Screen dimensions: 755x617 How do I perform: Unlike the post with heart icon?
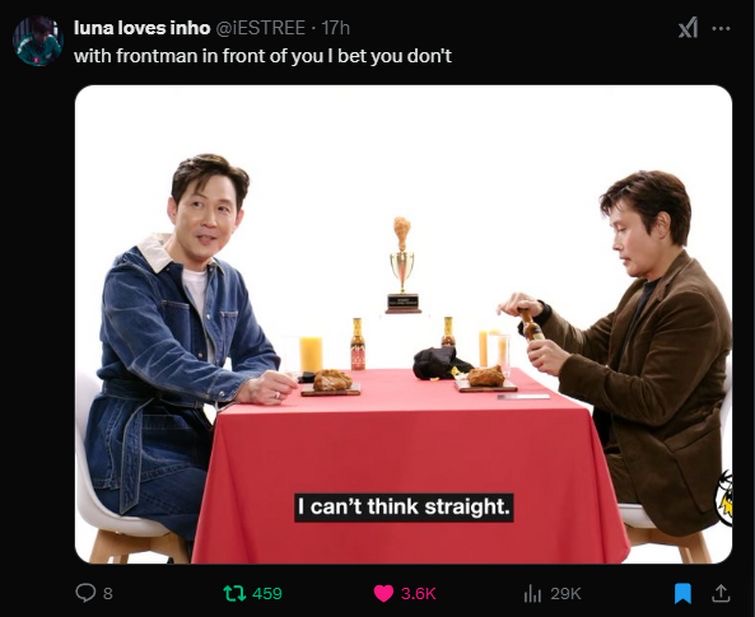(383, 593)
